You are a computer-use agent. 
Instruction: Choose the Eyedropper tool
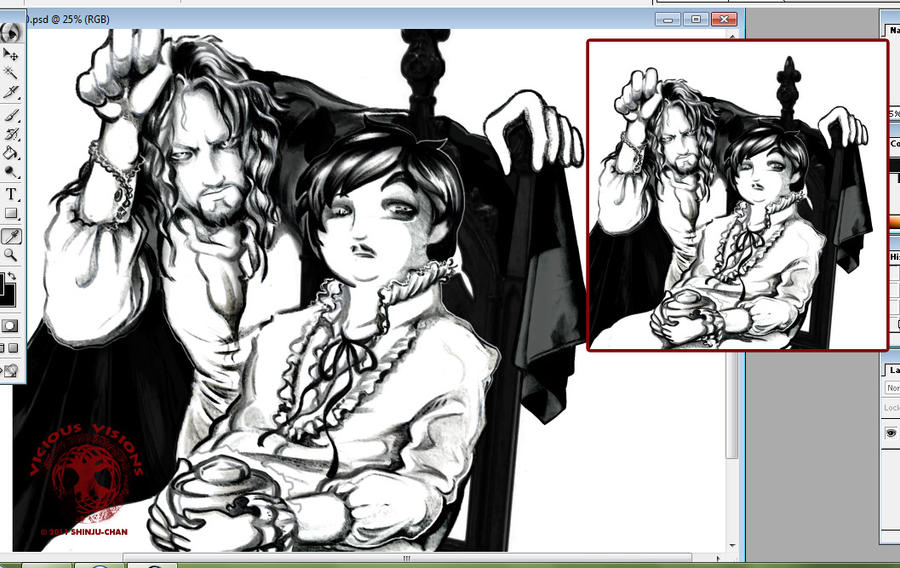[11, 236]
